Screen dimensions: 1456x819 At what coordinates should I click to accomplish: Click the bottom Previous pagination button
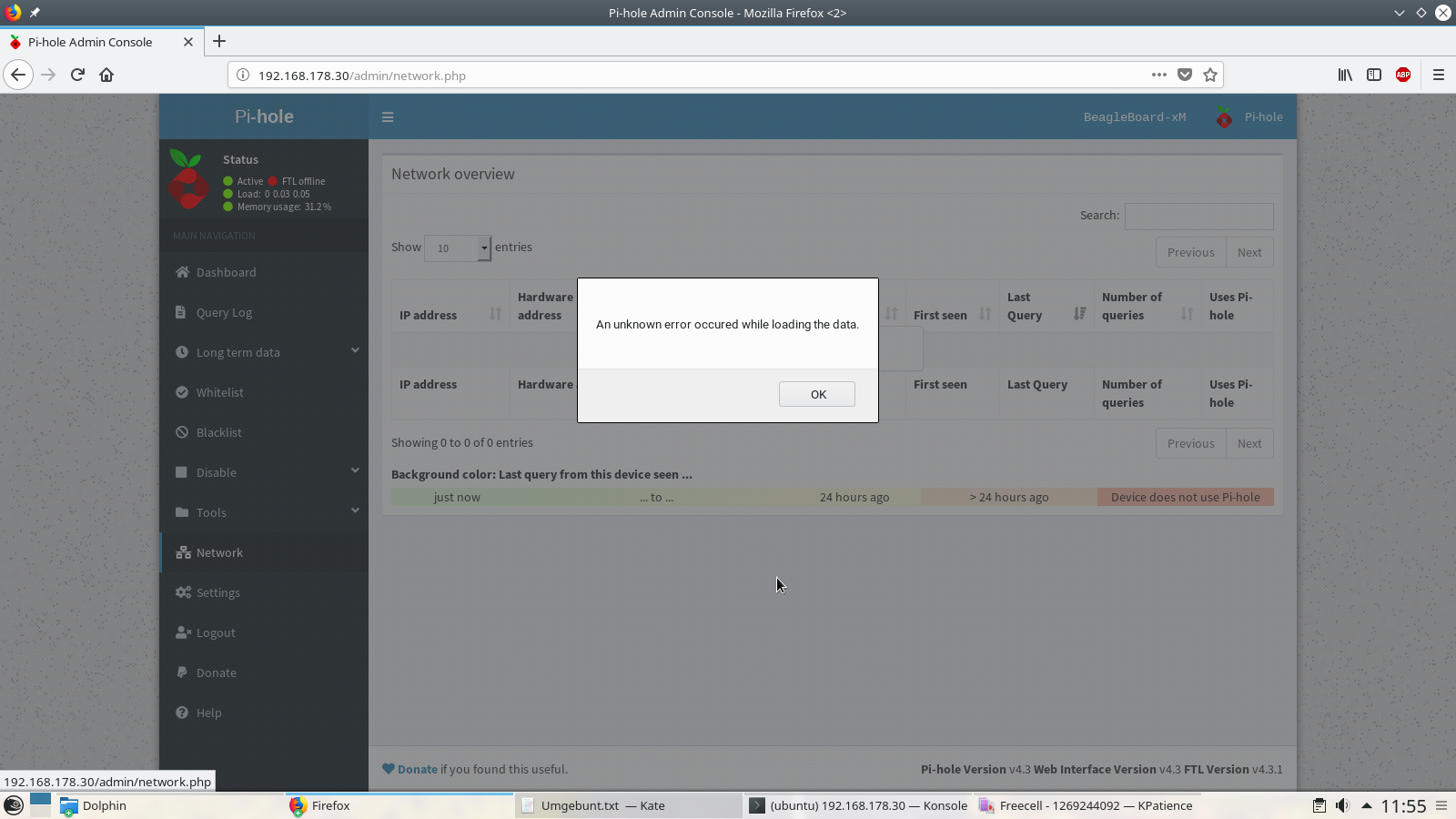[x=1190, y=444]
